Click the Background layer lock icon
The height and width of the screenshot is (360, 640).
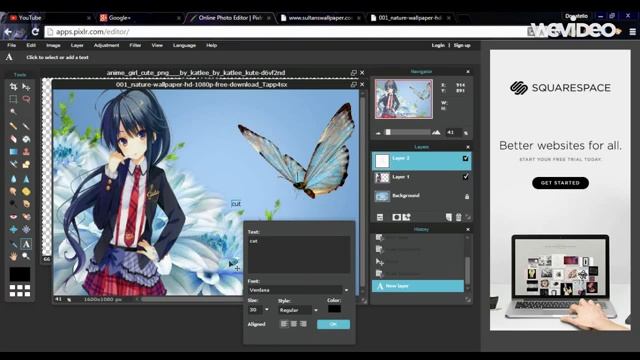(x=467, y=196)
